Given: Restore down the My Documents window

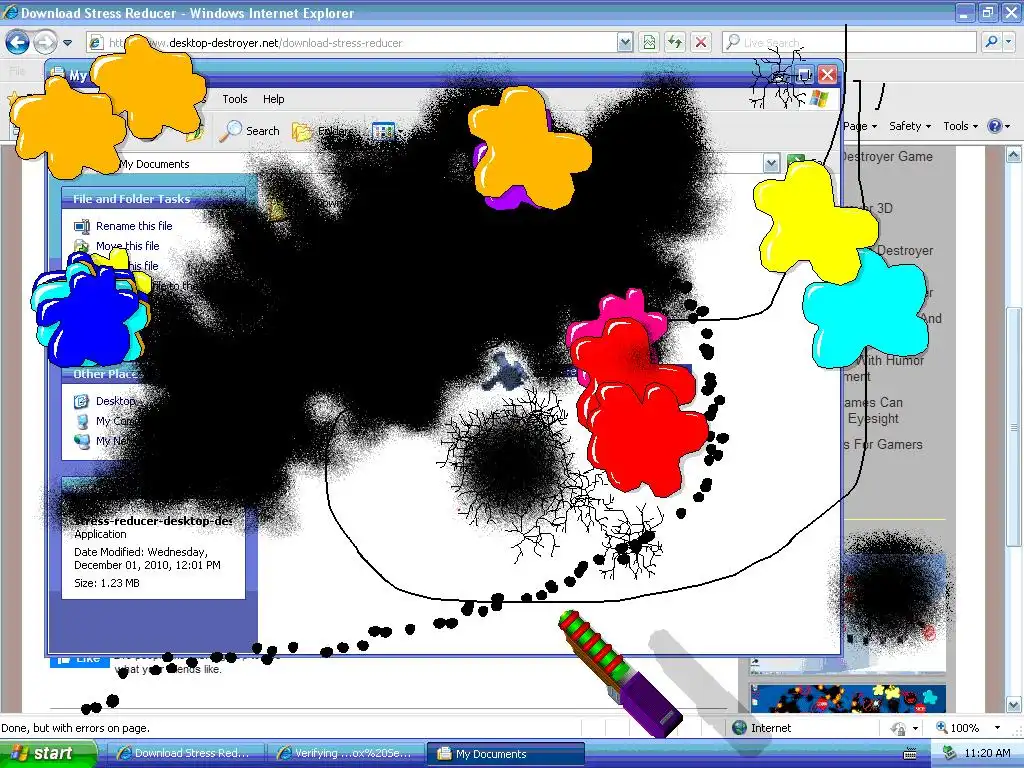Looking at the screenshot, I should click(x=804, y=74).
